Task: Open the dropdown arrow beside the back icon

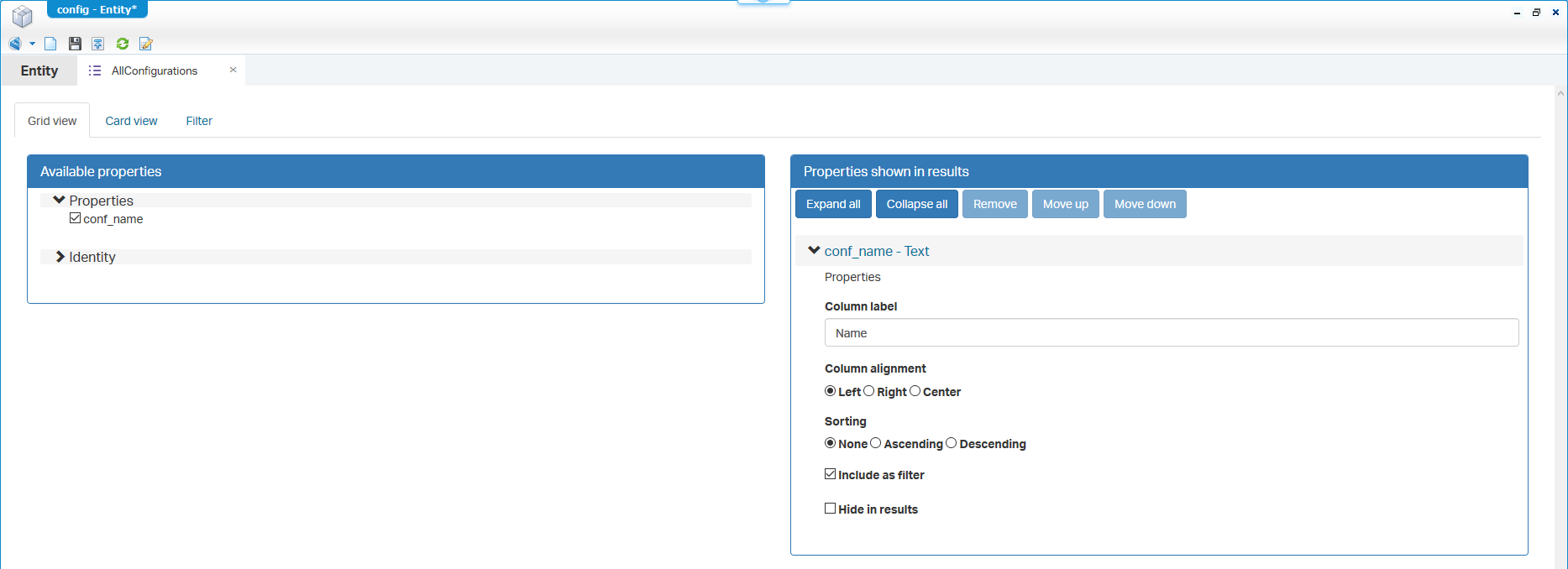Action: (32, 44)
